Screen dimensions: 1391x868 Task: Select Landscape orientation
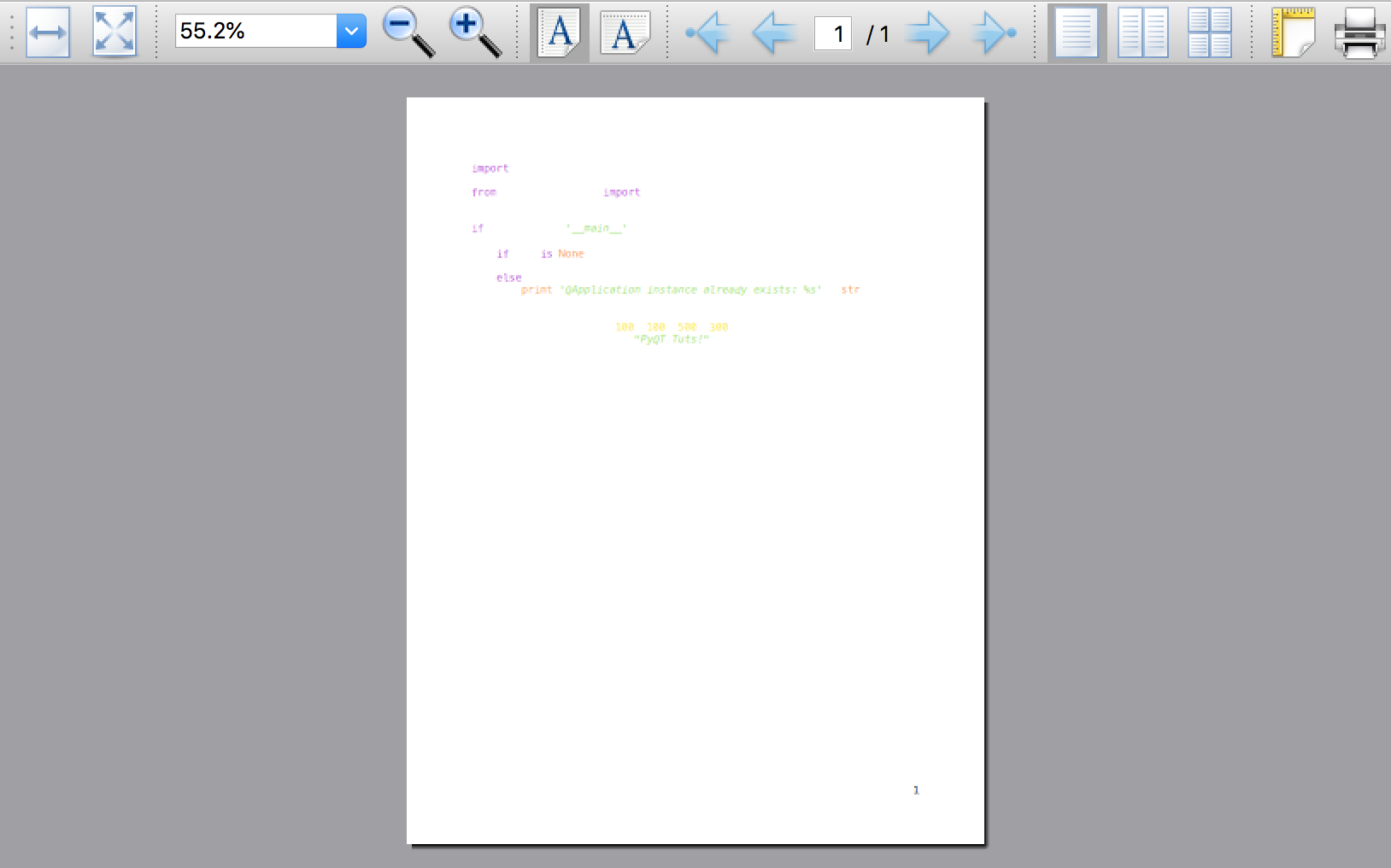(625, 32)
